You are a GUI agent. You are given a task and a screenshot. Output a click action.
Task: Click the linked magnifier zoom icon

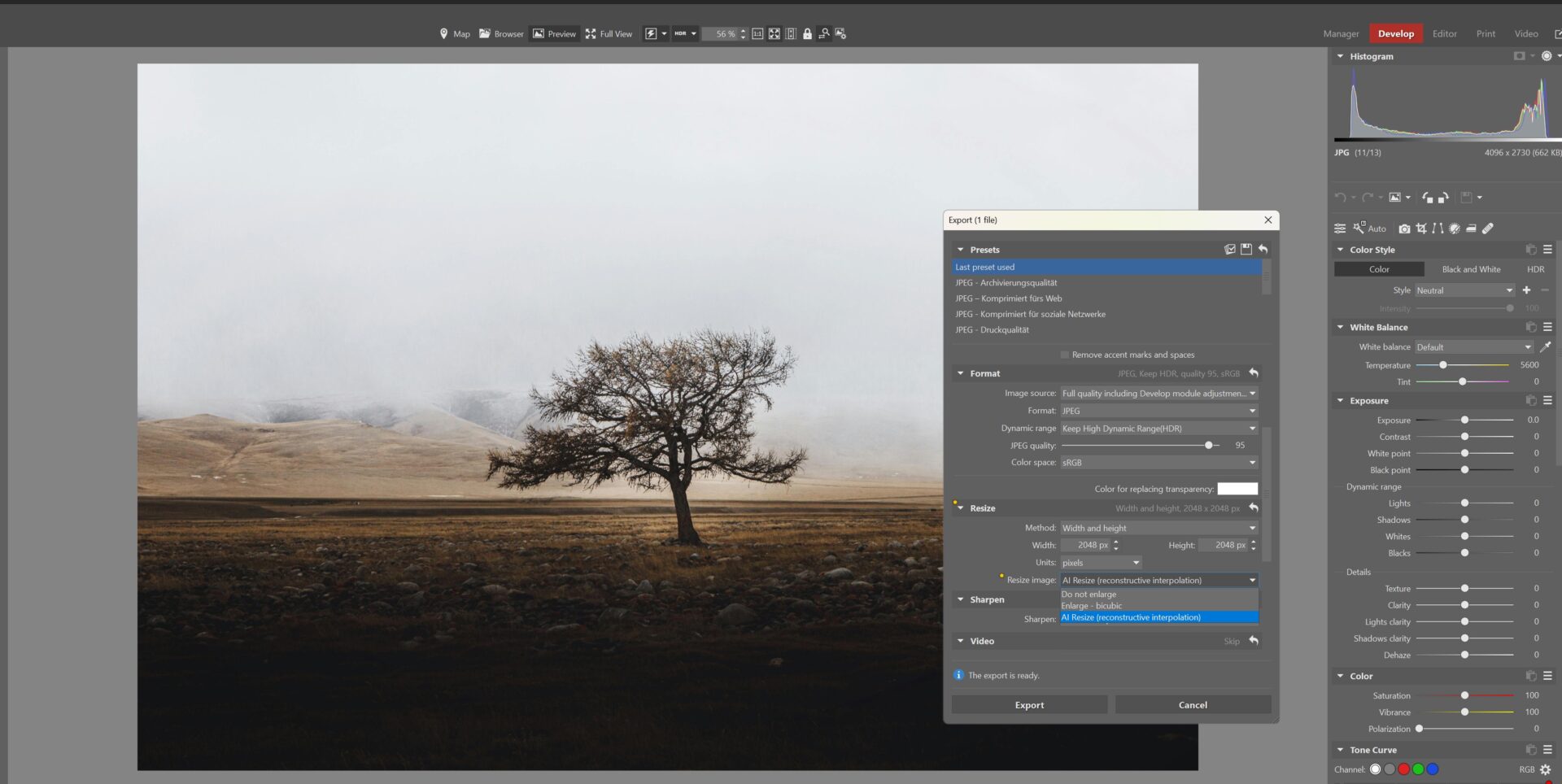[824, 33]
